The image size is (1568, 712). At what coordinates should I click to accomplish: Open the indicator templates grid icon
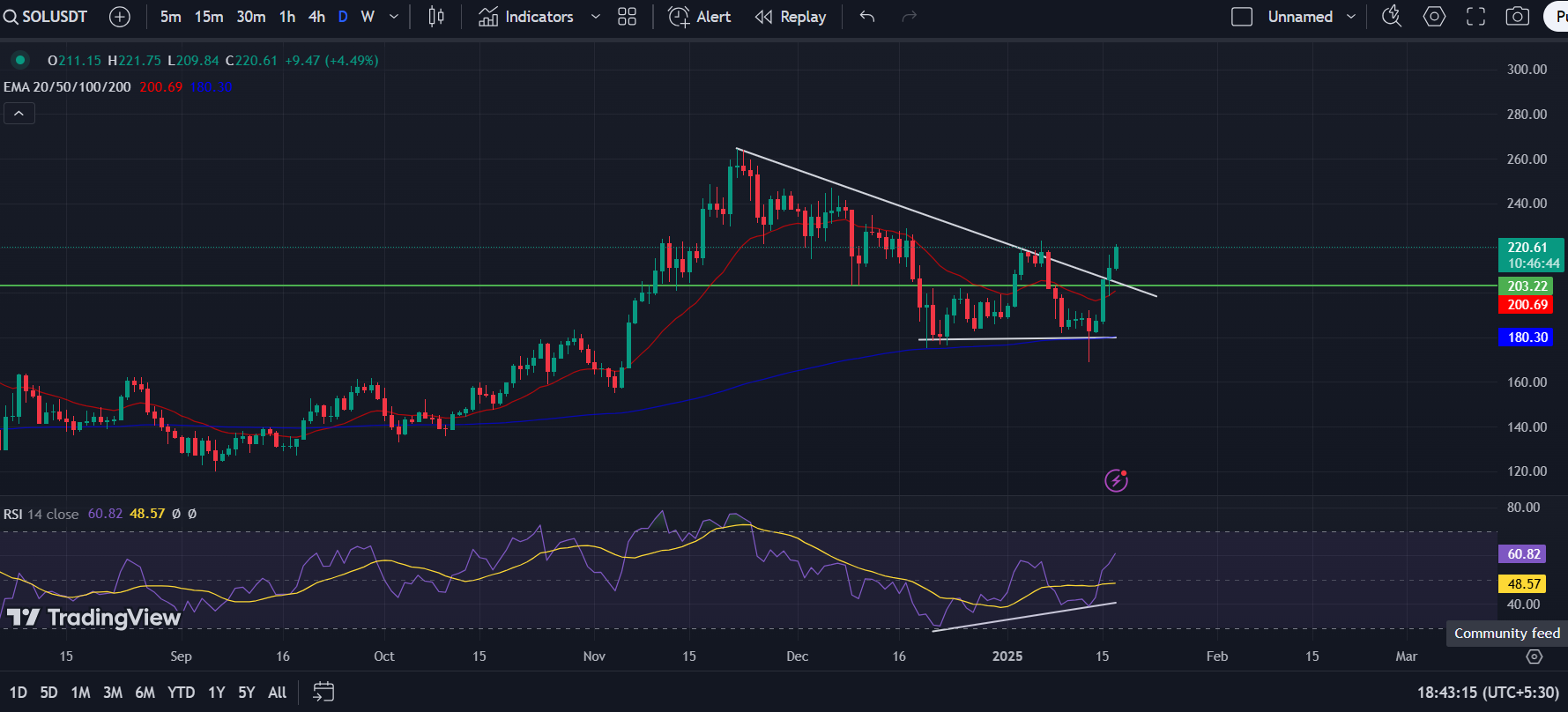tap(627, 17)
